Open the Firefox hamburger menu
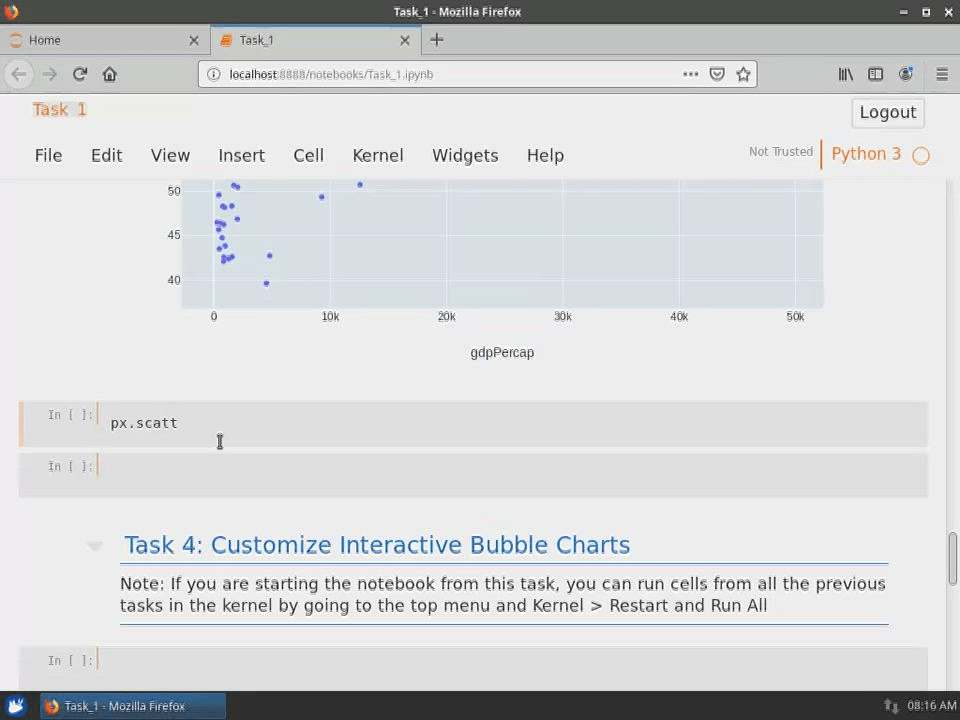The width and height of the screenshot is (960, 720). pos(941,74)
